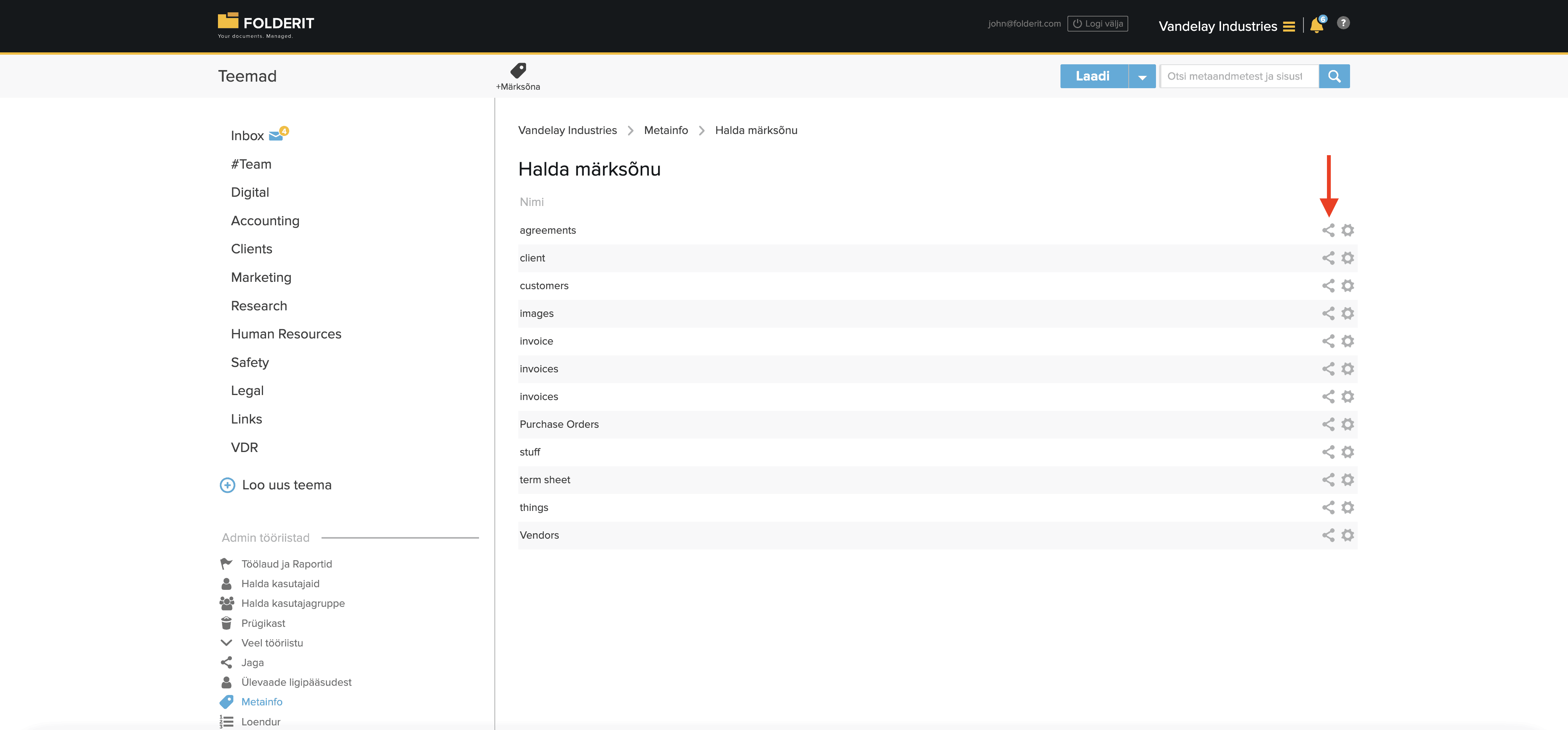Select the Digital topic
The image size is (1568, 730).
250,193
